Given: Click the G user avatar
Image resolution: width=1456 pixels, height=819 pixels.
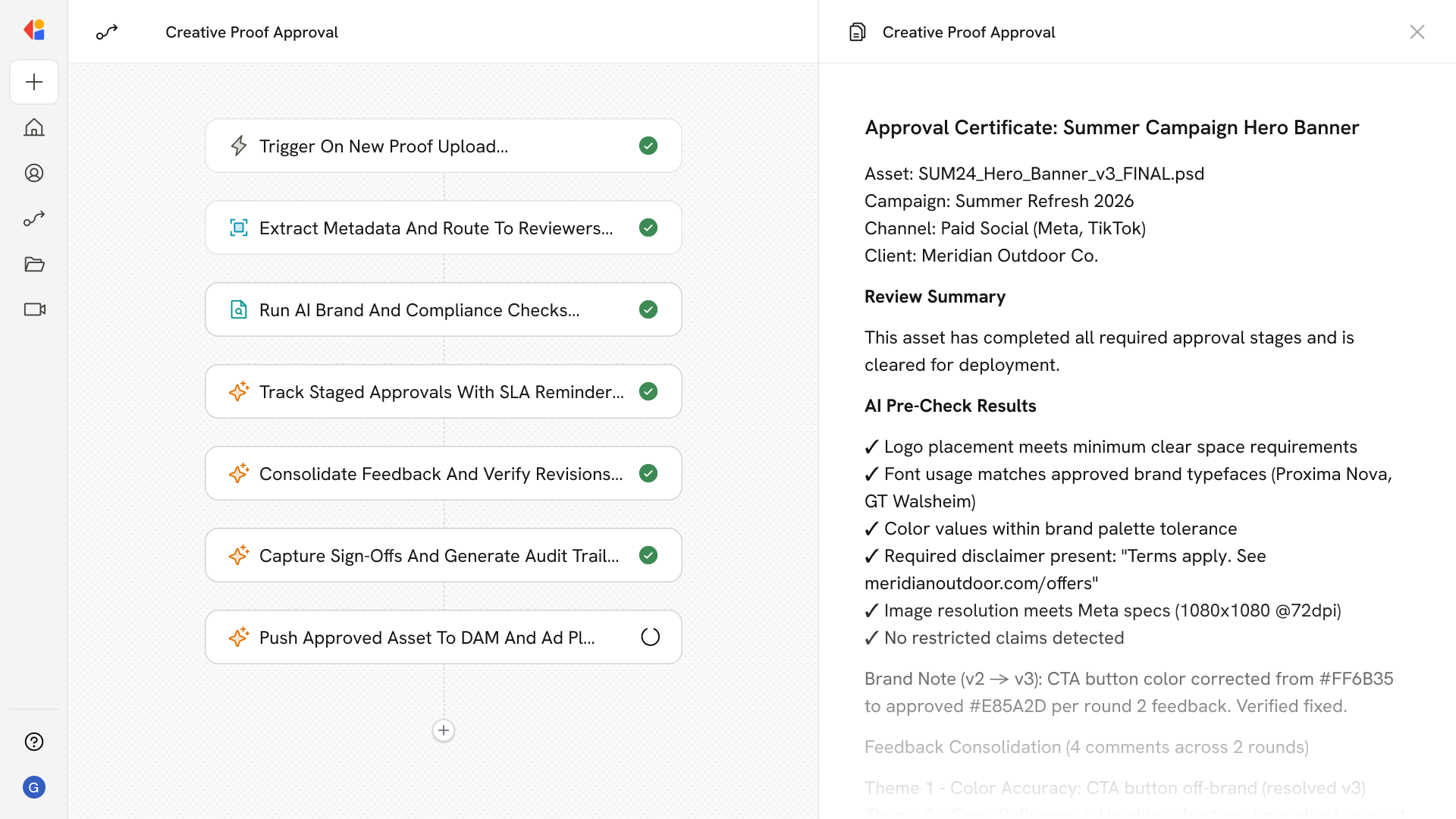Looking at the screenshot, I should [34, 787].
